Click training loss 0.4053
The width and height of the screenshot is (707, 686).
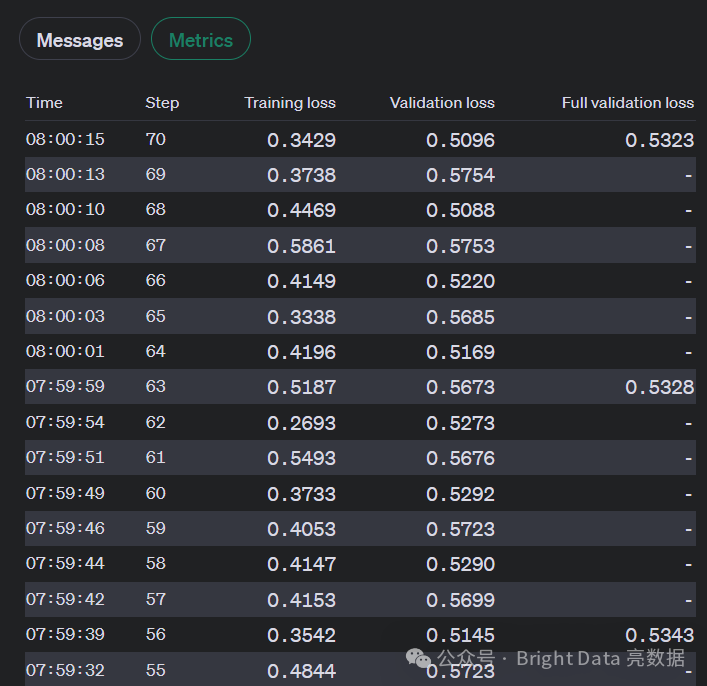pos(301,529)
